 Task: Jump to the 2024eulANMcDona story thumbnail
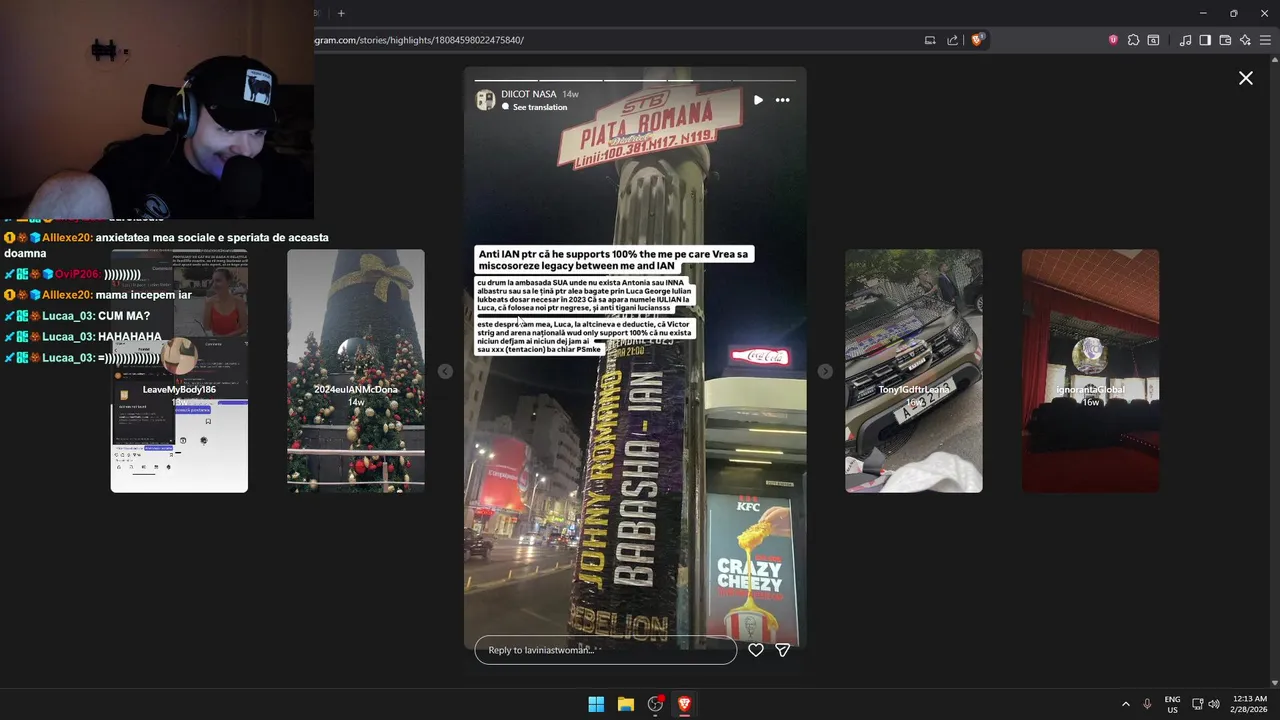click(x=356, y=371)
